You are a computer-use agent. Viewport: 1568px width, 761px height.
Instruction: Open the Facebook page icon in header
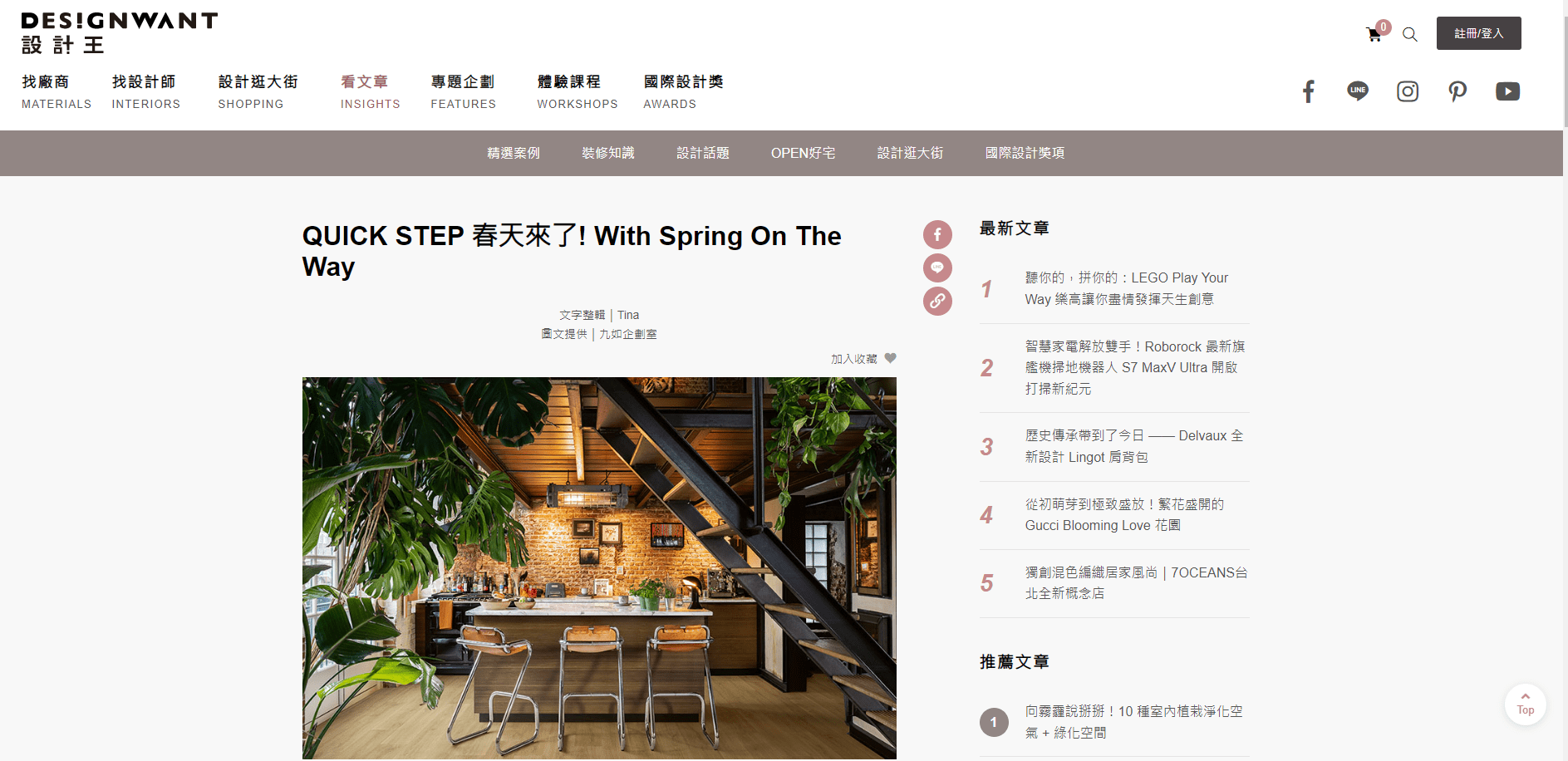1309,91
